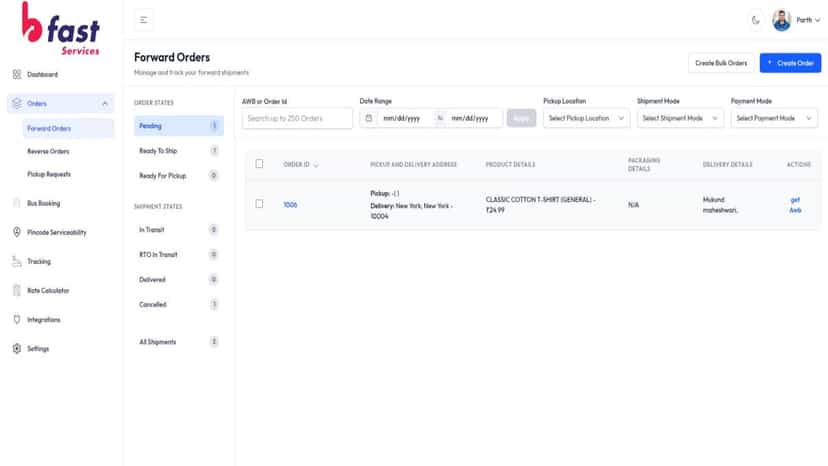
Task: Click the Integrations shield icon
Action: pyautogui.click(x=17, y=319)
